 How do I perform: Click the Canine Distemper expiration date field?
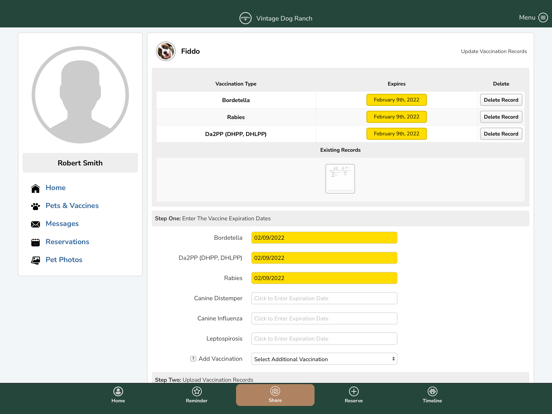pos(324,298)
